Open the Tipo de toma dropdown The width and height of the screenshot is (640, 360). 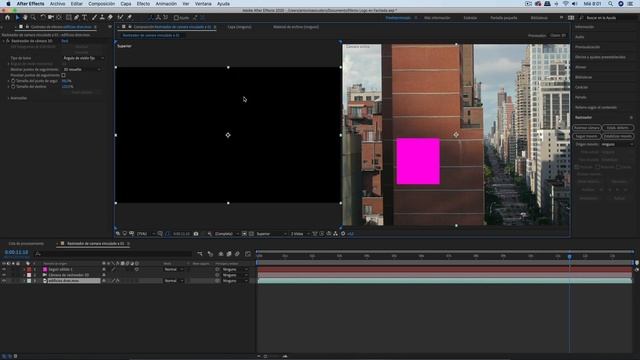pyautogui.click(x=83, y=58)
